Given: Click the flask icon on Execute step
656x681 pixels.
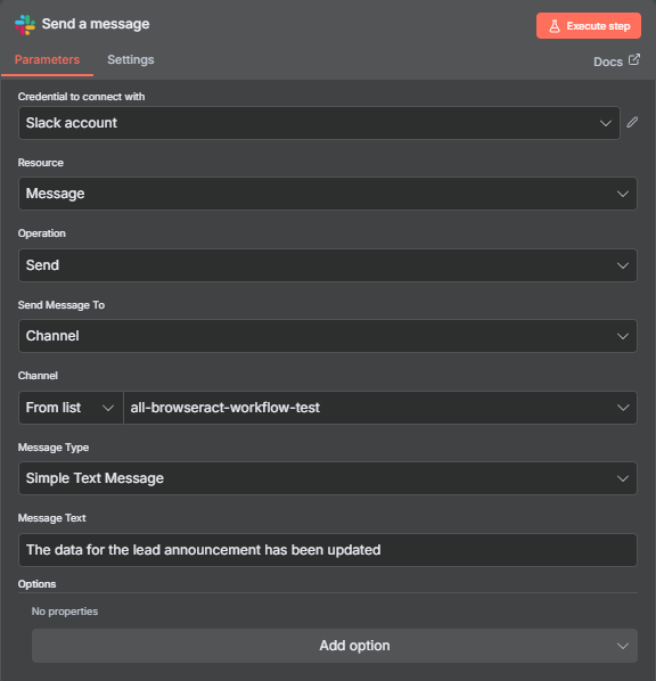Looking at the screenshot, I should [553, 26].
